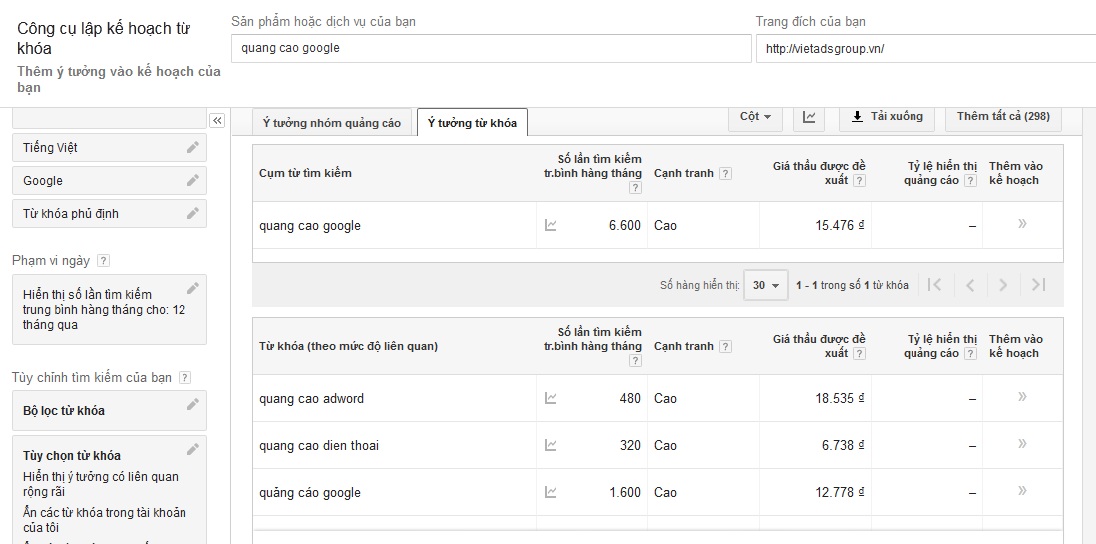Open the Từ khóa phủ định option
The width and height of the screenshot is (1096, 544).
(x=110, y=213)
